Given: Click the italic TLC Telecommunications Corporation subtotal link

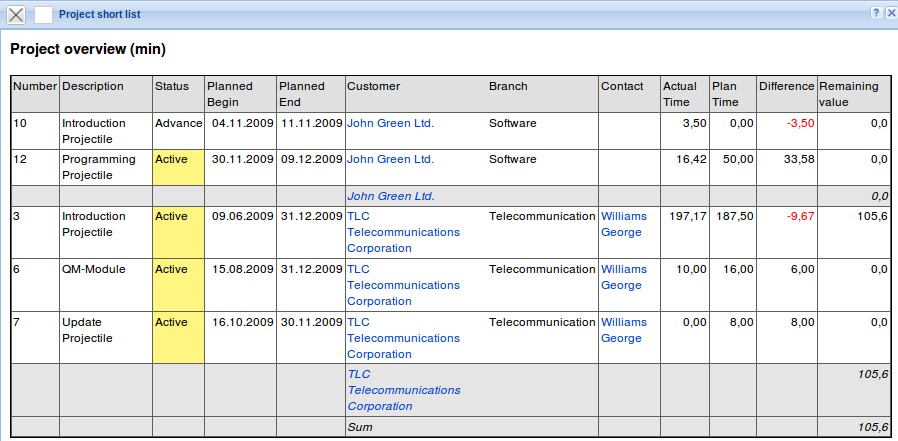Looking at the screenshot, I should [403, 390].
